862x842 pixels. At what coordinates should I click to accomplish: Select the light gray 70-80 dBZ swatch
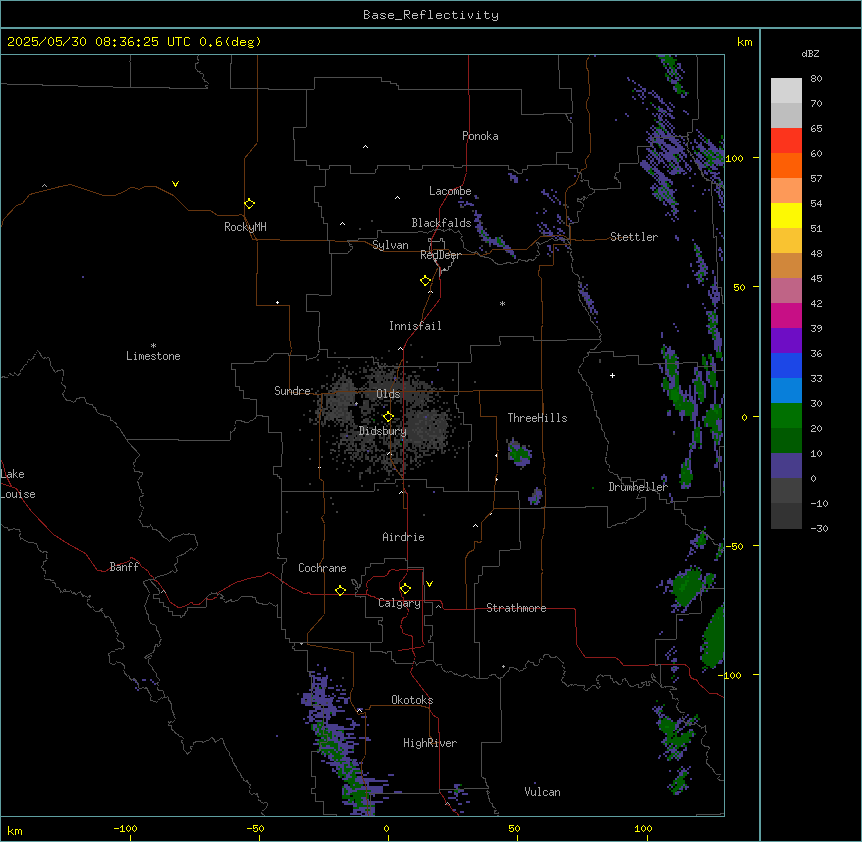coord(786,91)
